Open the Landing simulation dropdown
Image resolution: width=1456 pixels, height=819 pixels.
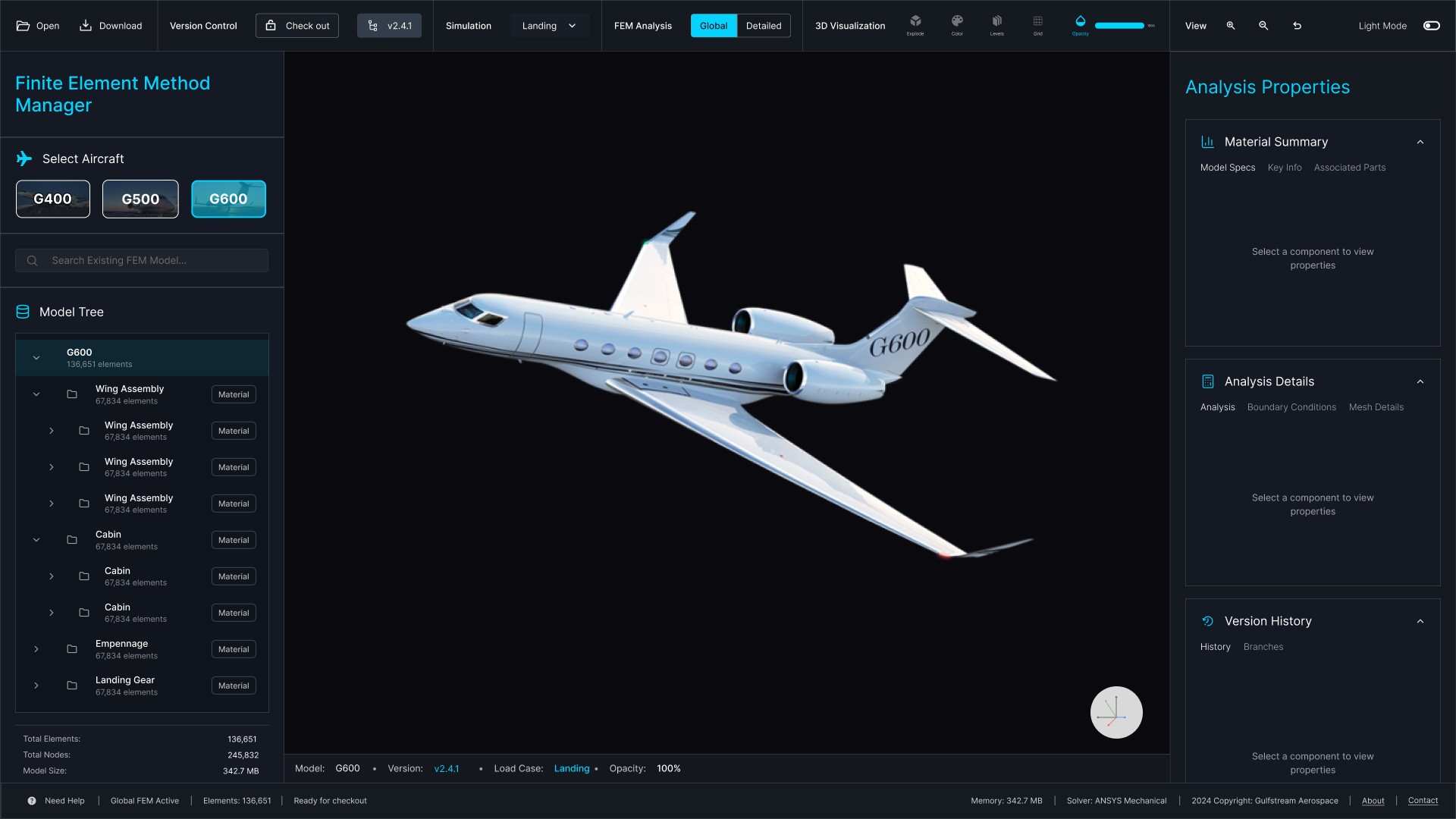[550, 26]
